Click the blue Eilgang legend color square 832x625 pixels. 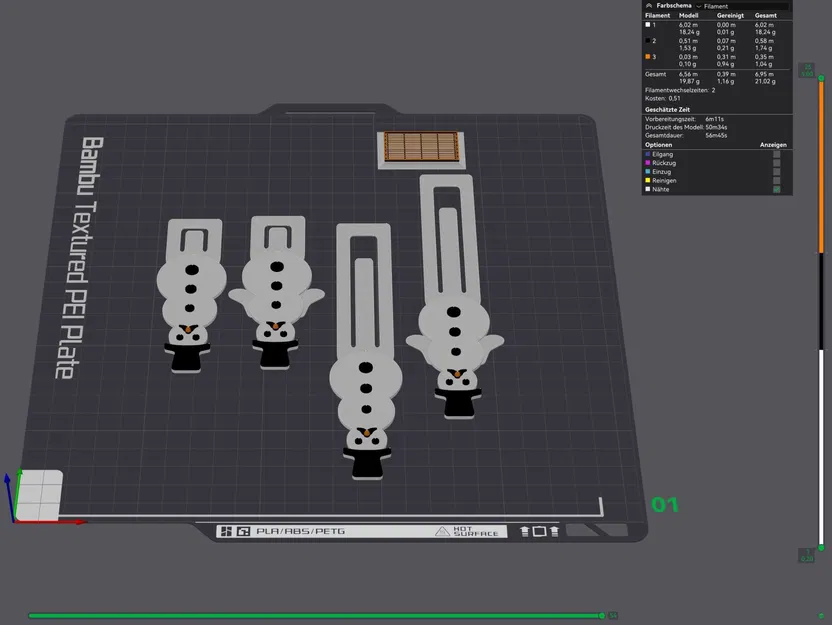coord(647,154)
